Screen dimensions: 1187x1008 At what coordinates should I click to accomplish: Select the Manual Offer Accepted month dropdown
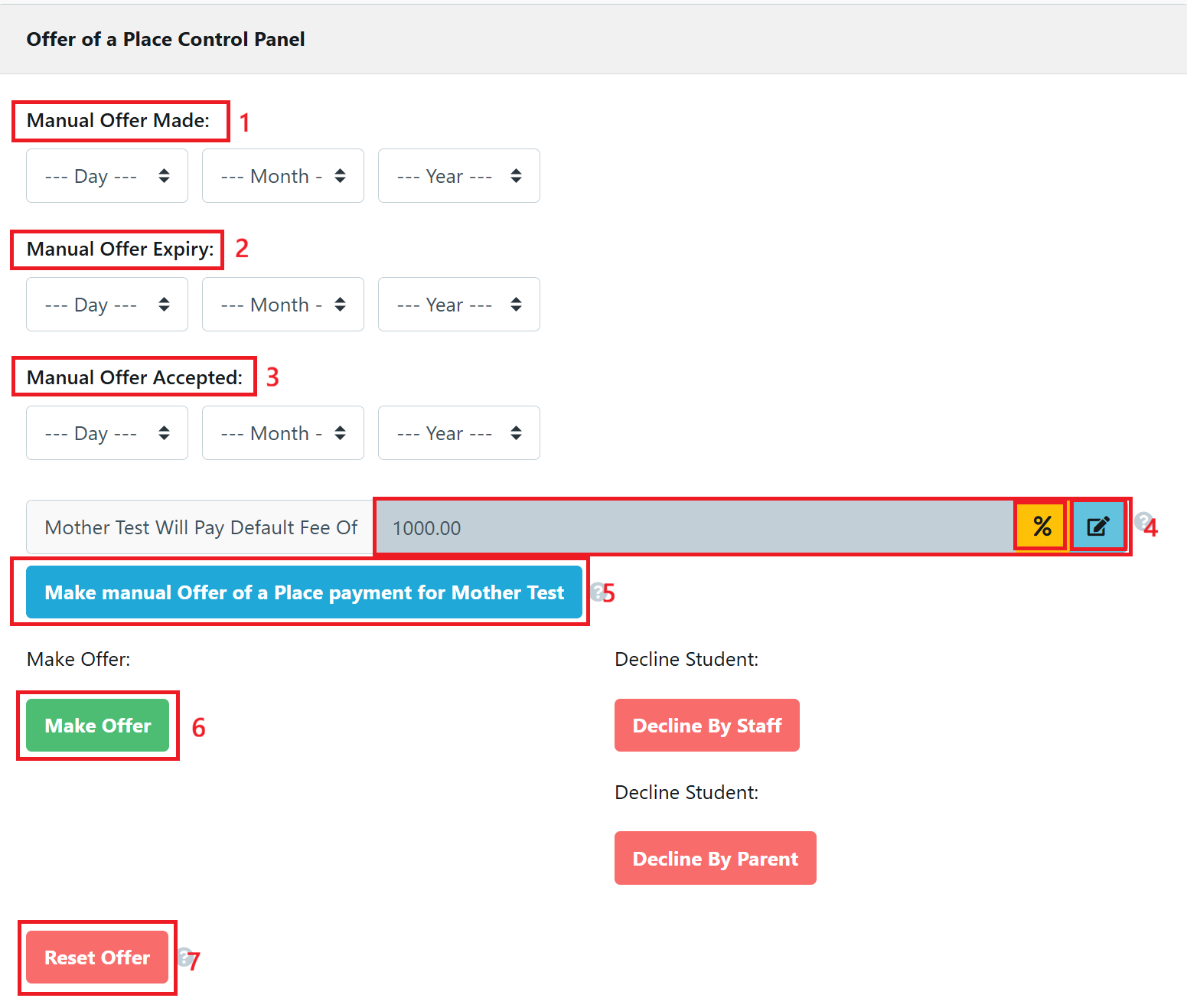283,433
